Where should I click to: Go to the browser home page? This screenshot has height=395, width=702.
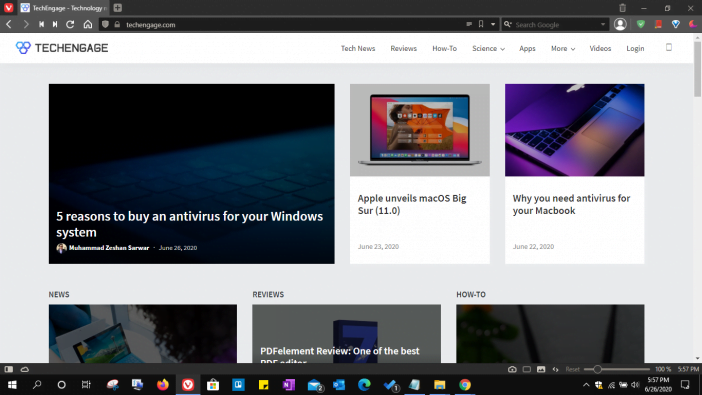pos(88,25)
